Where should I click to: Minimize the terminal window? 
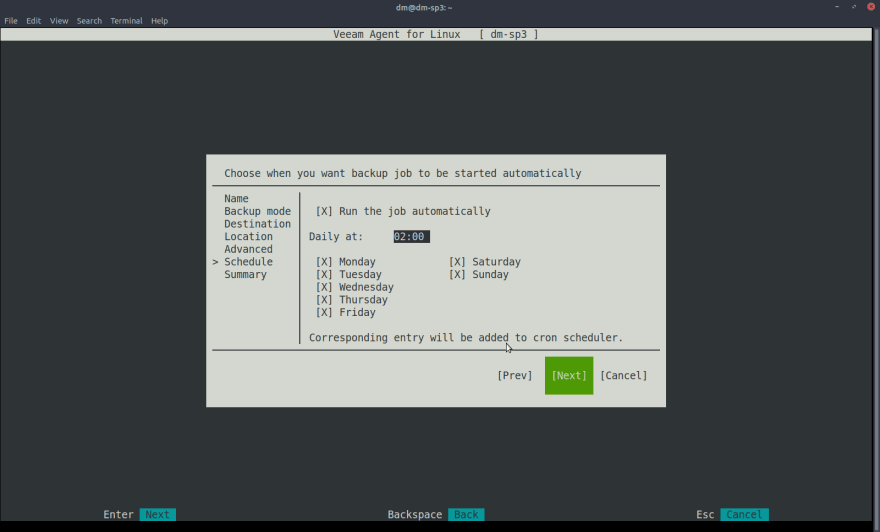click(x=837, y=7)
